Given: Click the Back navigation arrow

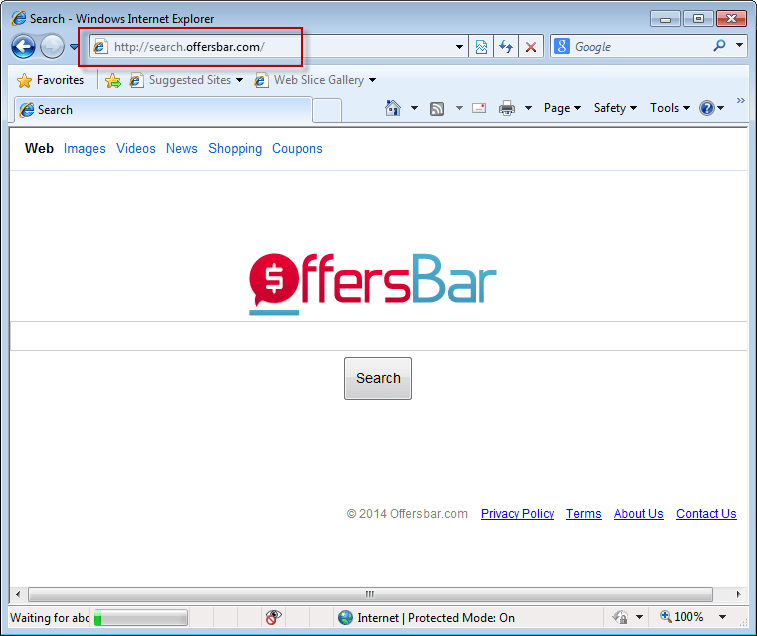Looking at the screenshot, I should (23, 47).
